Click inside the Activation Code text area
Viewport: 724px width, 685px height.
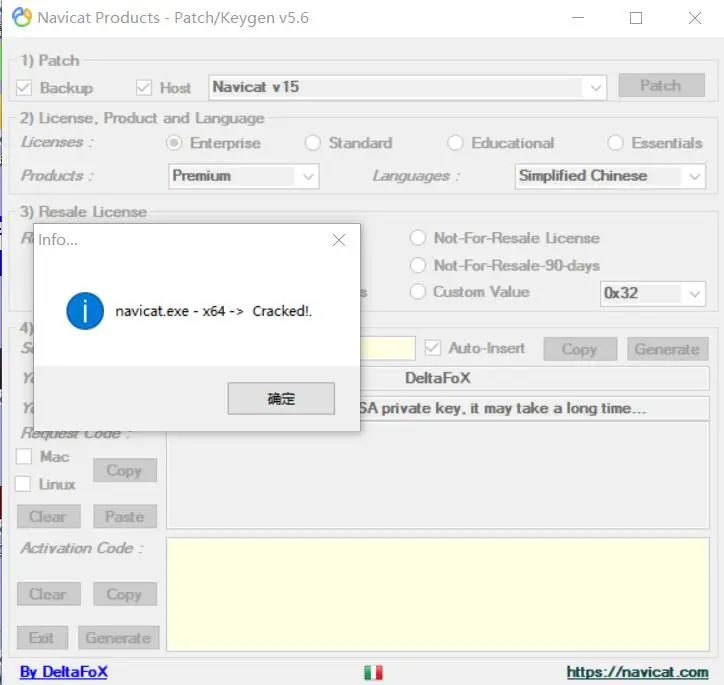(x=438, y=595)
